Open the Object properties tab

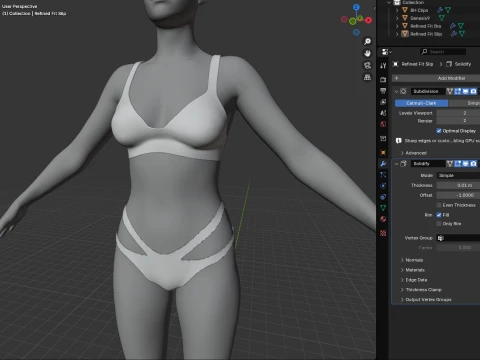click(383, 153)
